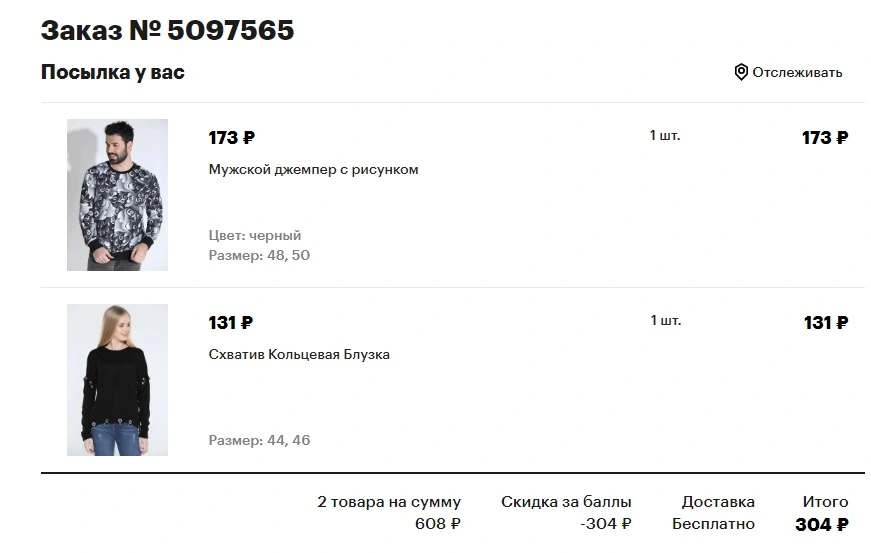Click the 173 ₽ price under jumper
The image size is (871, 553).
click(232, 137)
